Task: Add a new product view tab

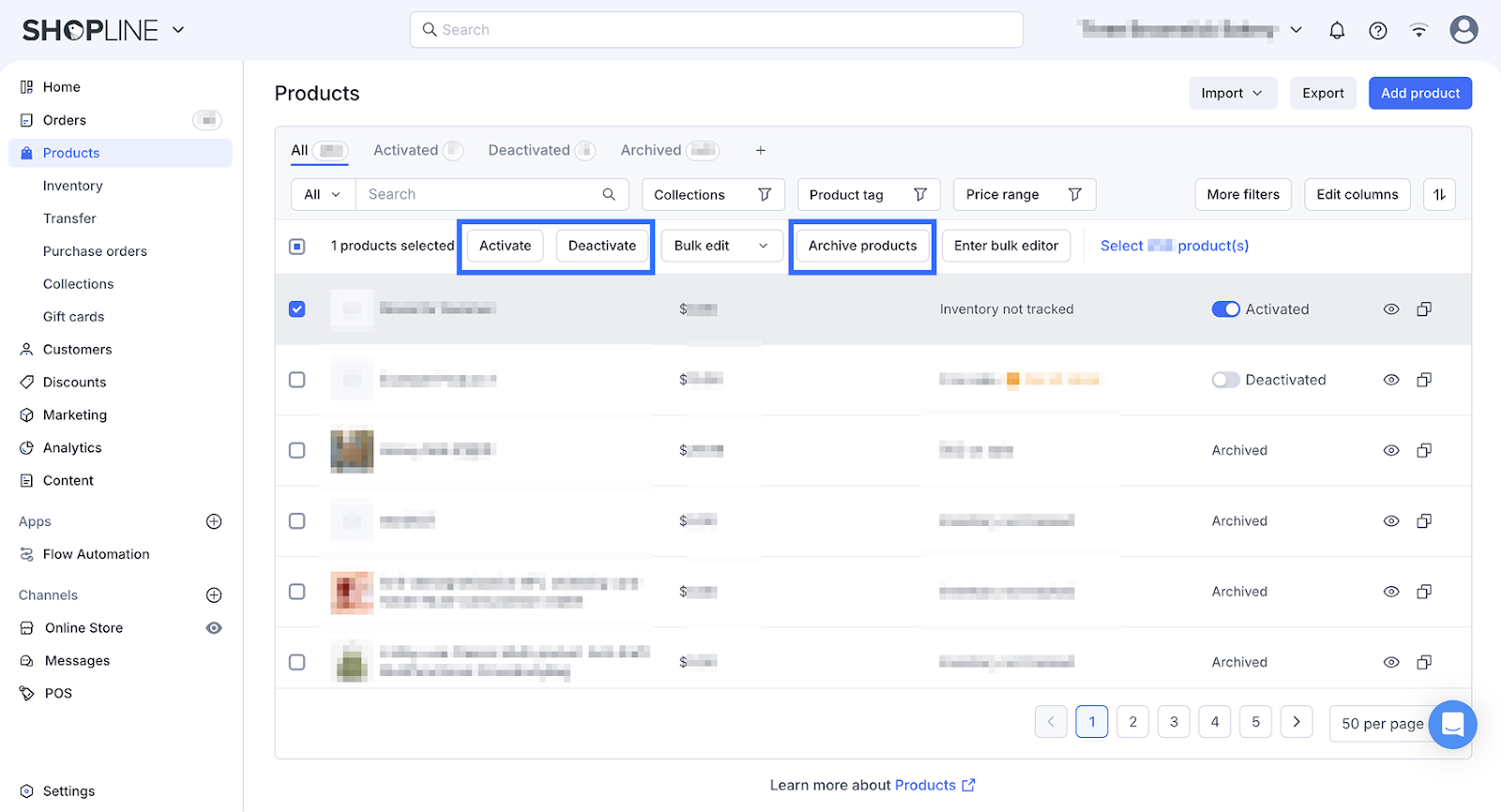Action: point(761,150)
